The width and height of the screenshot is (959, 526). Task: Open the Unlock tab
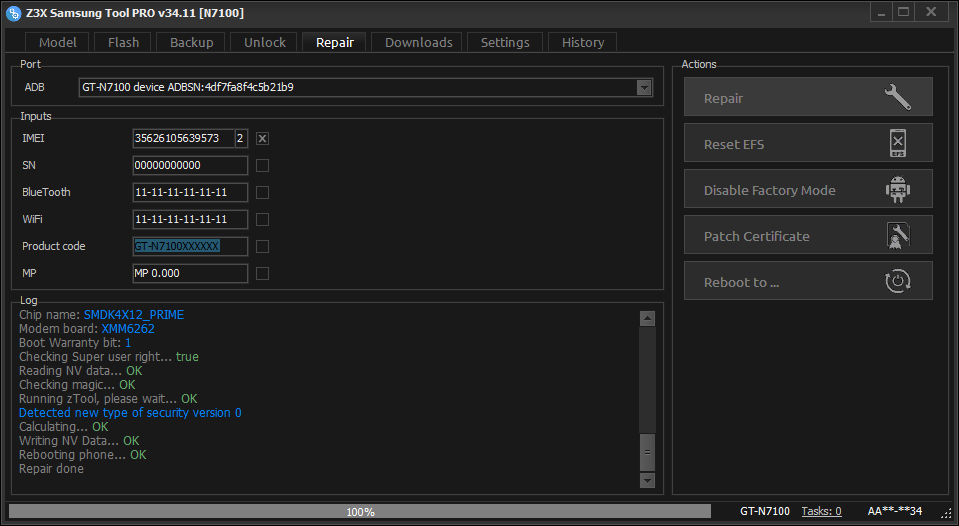(264, 42)
